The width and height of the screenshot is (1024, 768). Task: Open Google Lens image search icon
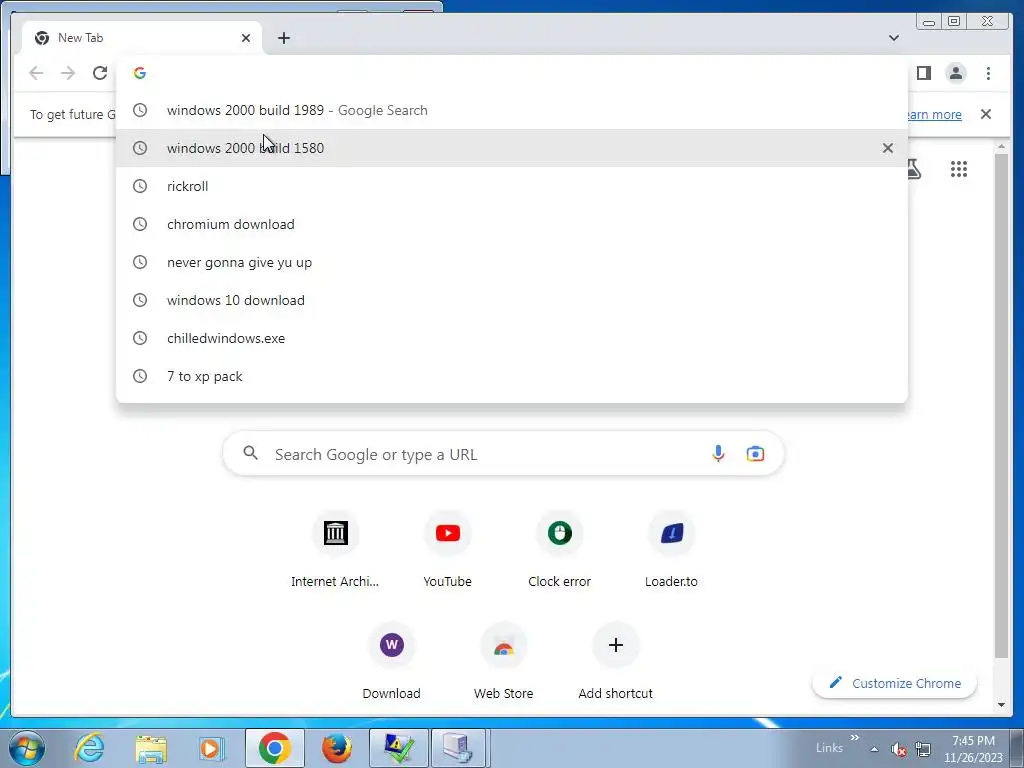[x=755, y=454]
